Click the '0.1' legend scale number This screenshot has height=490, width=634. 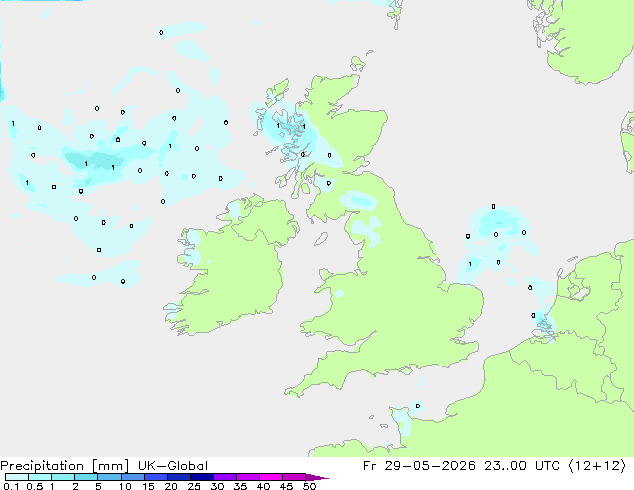tap(11, 486)
